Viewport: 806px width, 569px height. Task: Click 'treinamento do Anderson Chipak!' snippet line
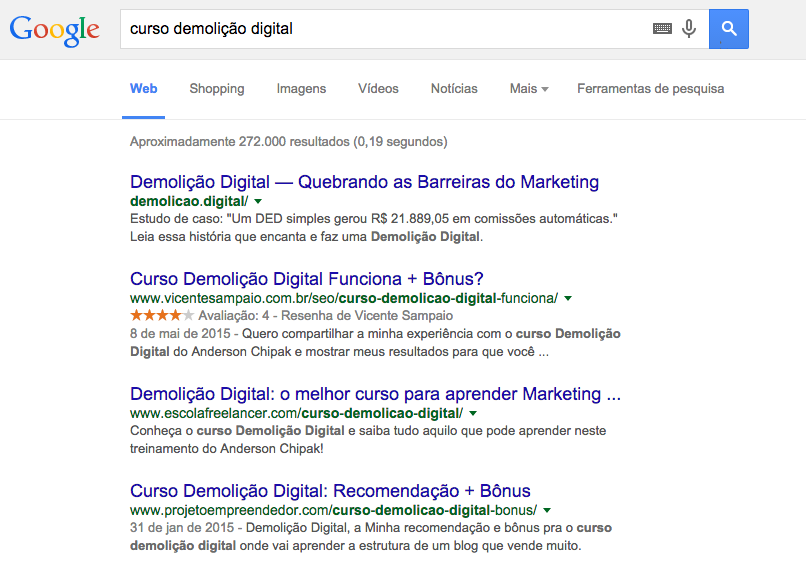point(227,449)
